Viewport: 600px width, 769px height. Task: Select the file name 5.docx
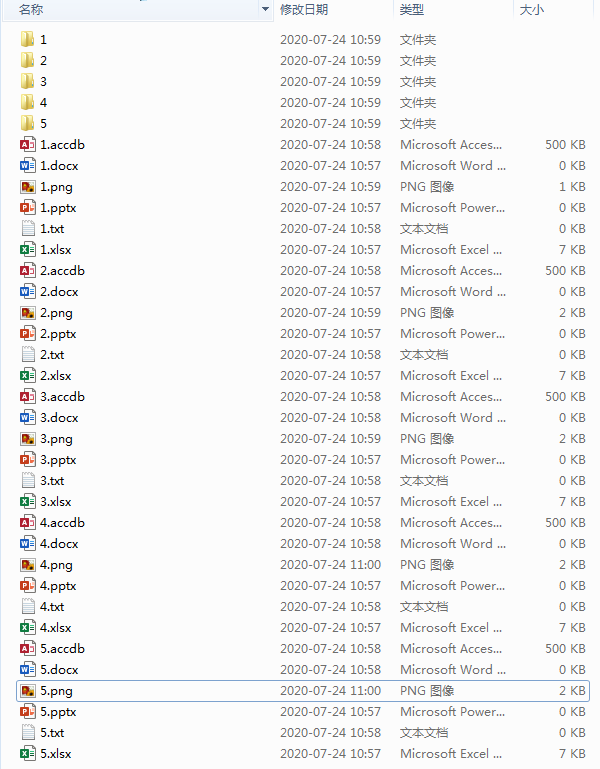tap(59, 669)
